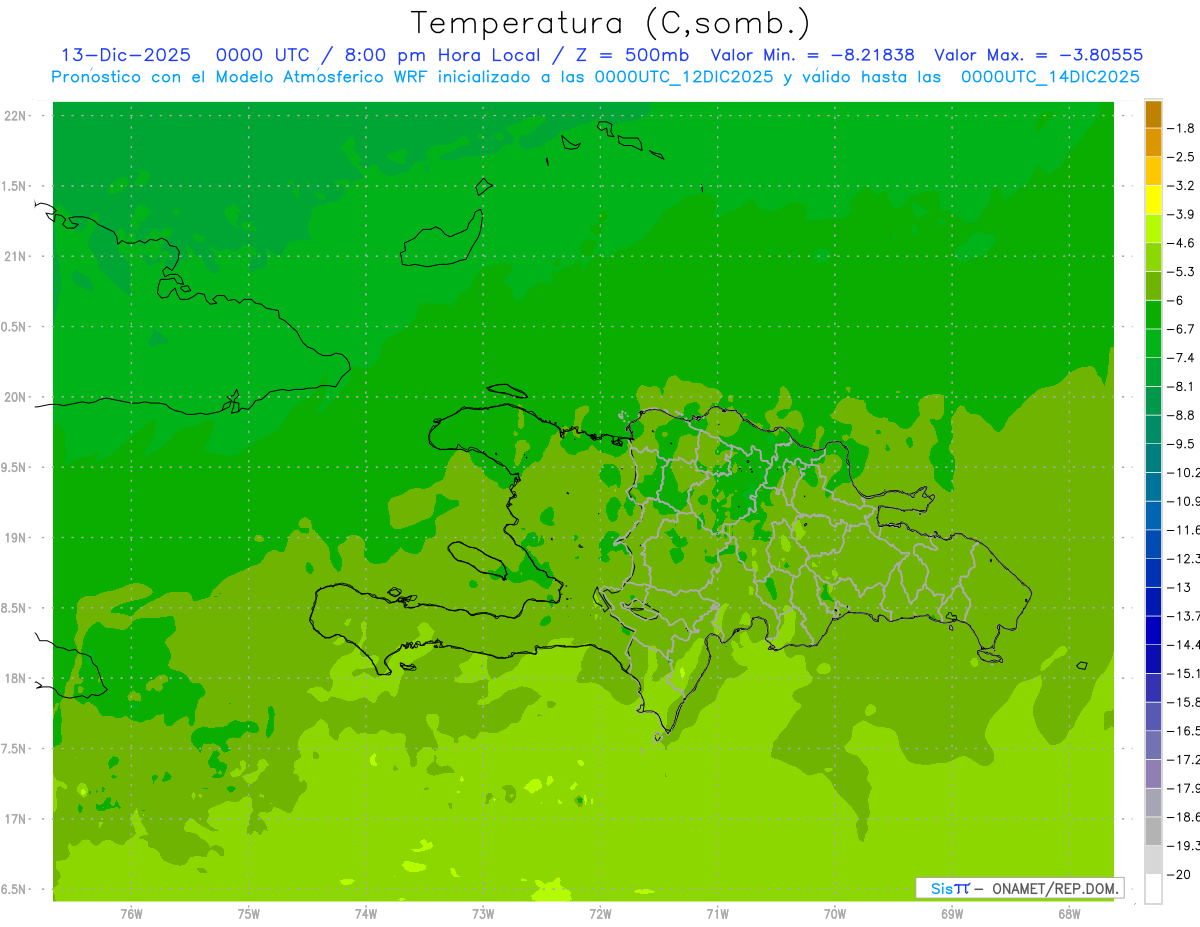1200x927 pixels.
Task: Pick the white swatch below the -20 label
Action: click(1153, 889)
